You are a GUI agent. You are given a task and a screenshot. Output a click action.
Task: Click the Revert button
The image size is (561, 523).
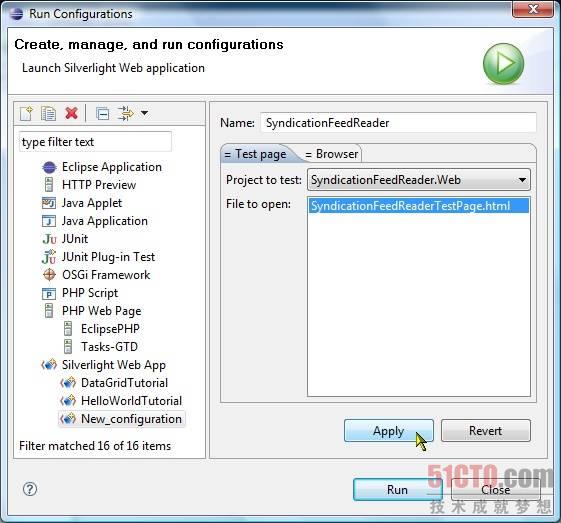tap(486, 431)
